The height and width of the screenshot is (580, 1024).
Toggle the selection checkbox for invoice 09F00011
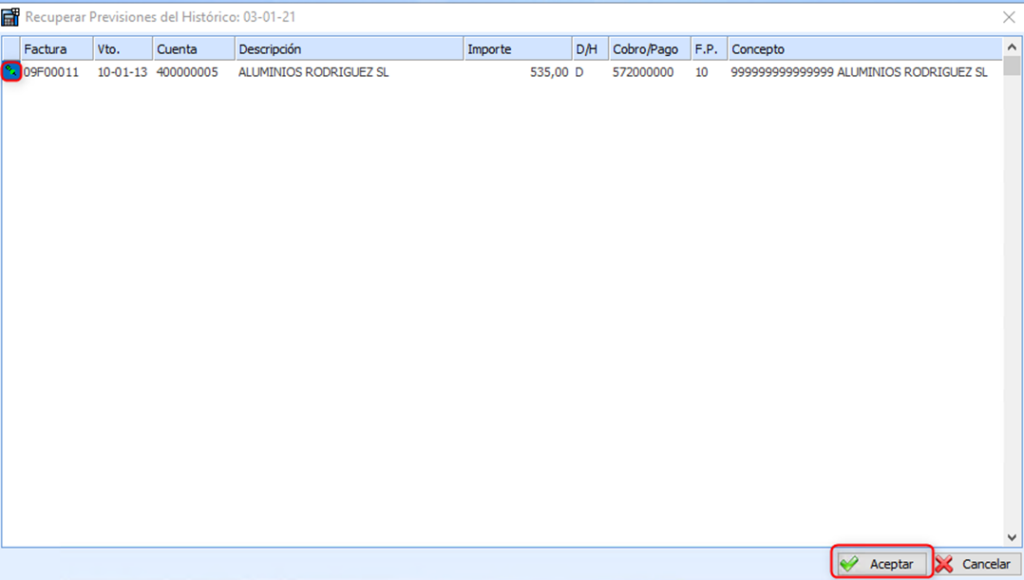click(11, 72)
